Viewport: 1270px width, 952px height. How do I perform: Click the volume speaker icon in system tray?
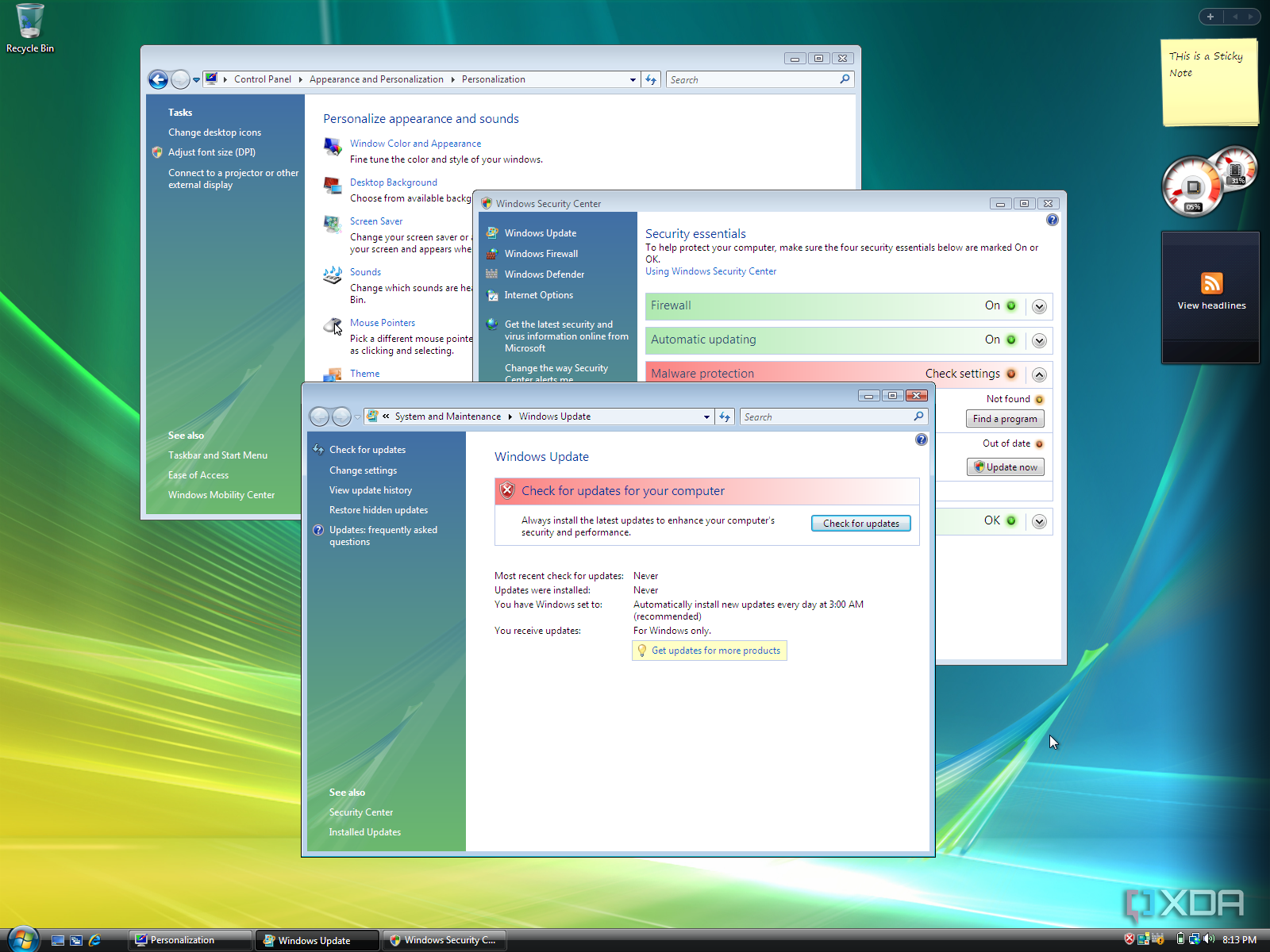point(1209,939)
